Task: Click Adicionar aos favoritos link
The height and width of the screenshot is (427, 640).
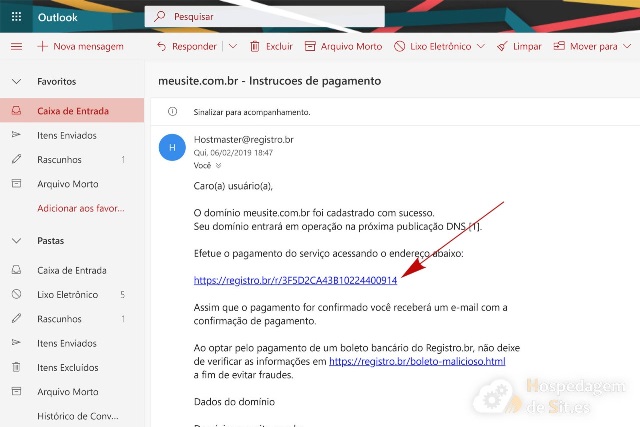Action: (x=81, y=208)
